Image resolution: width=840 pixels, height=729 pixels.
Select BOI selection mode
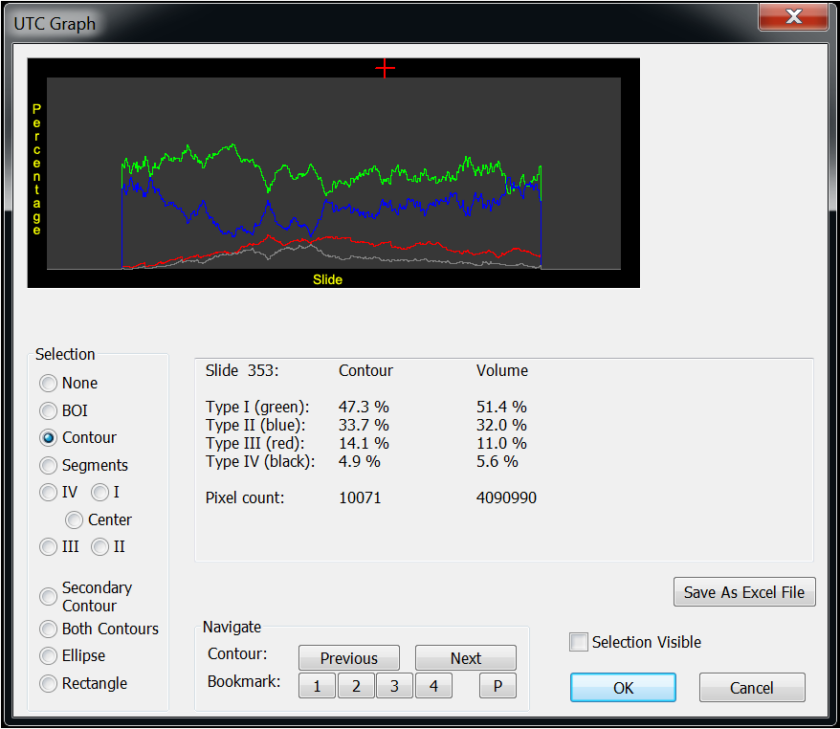pos(48,410)
